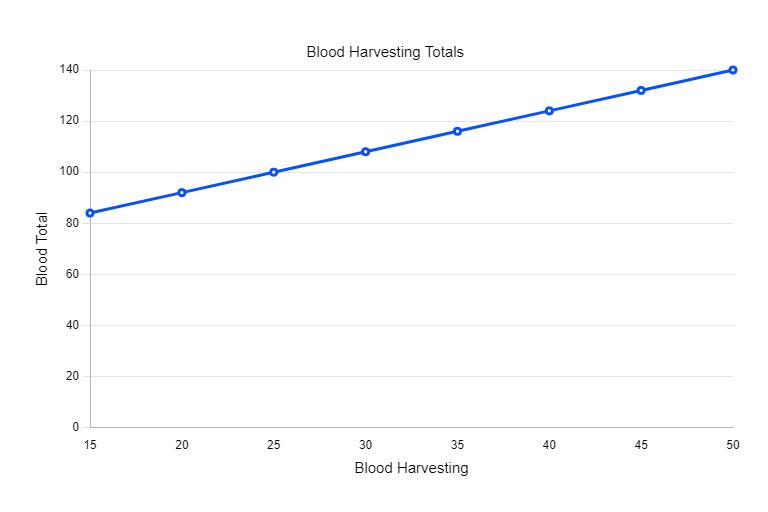768x512 pixels.
Task: Click the data point at x-value 15
Action: pos(90,213)
